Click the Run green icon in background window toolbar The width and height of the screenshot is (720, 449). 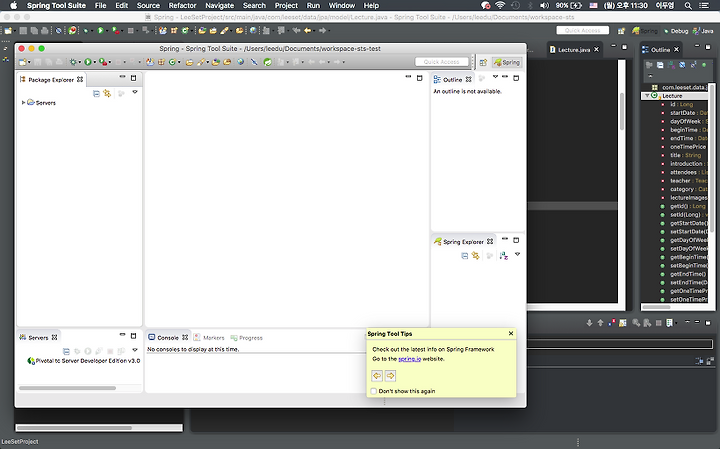[x=100, y=31]
